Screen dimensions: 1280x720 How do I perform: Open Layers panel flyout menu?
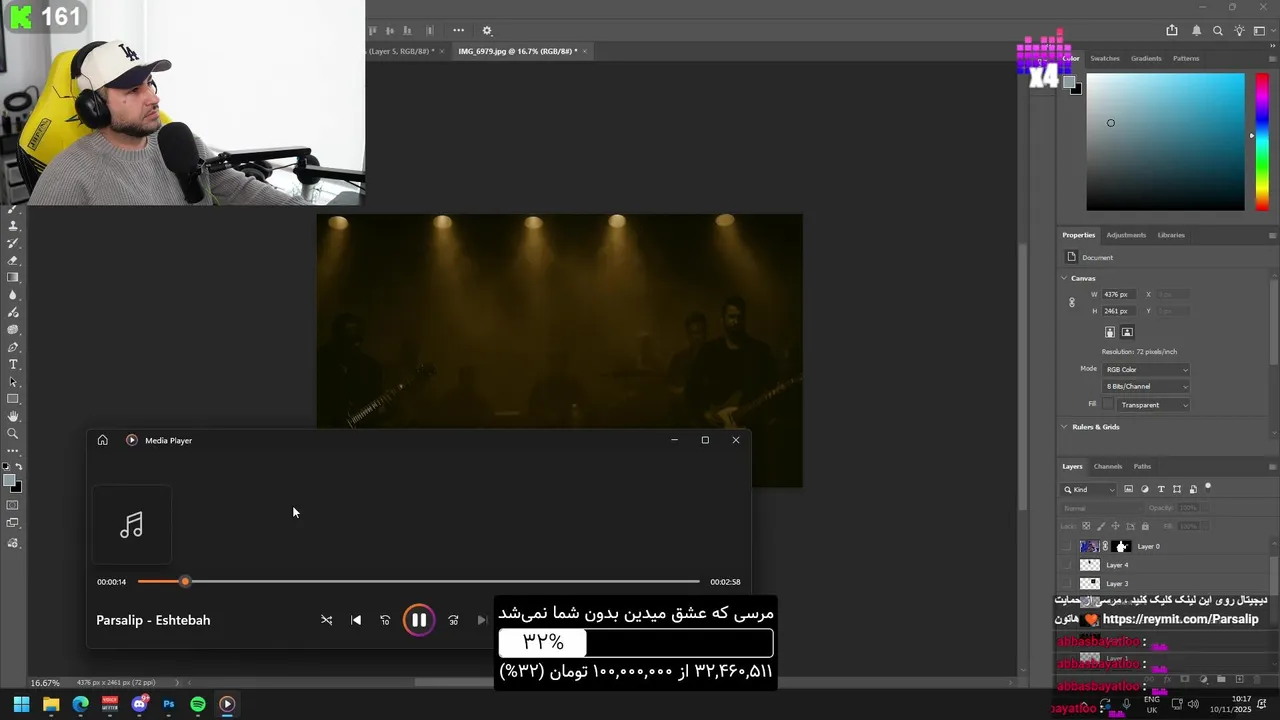pyautogui.click(x=1272, y=467)
